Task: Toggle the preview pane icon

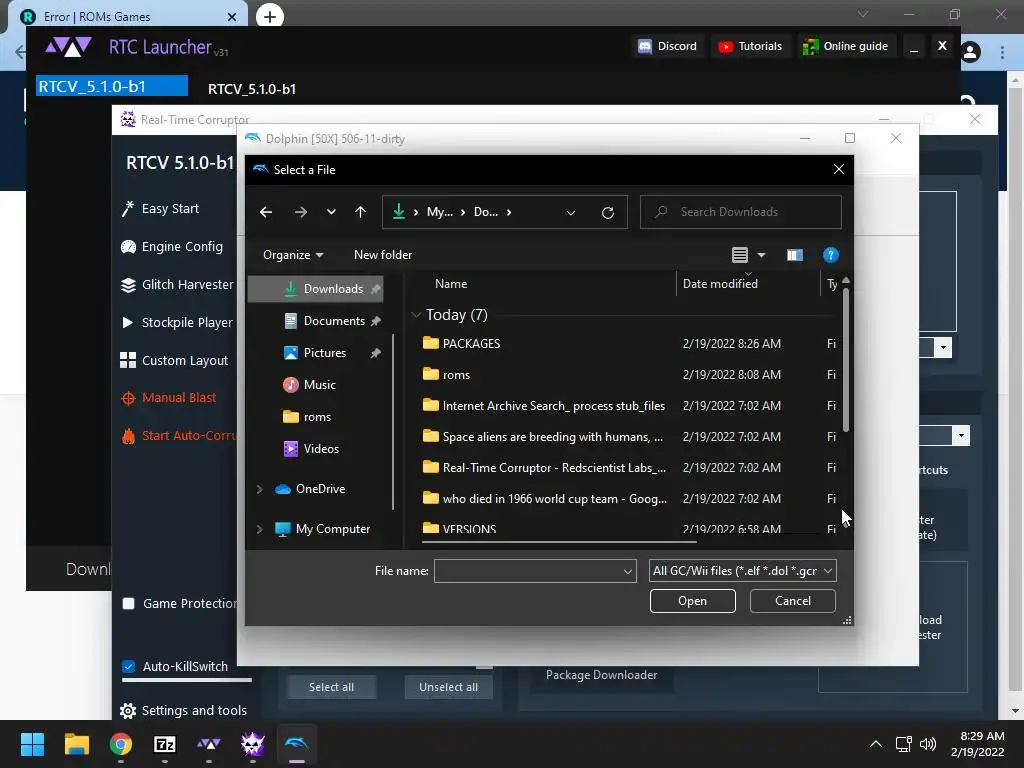Action: 795,255
